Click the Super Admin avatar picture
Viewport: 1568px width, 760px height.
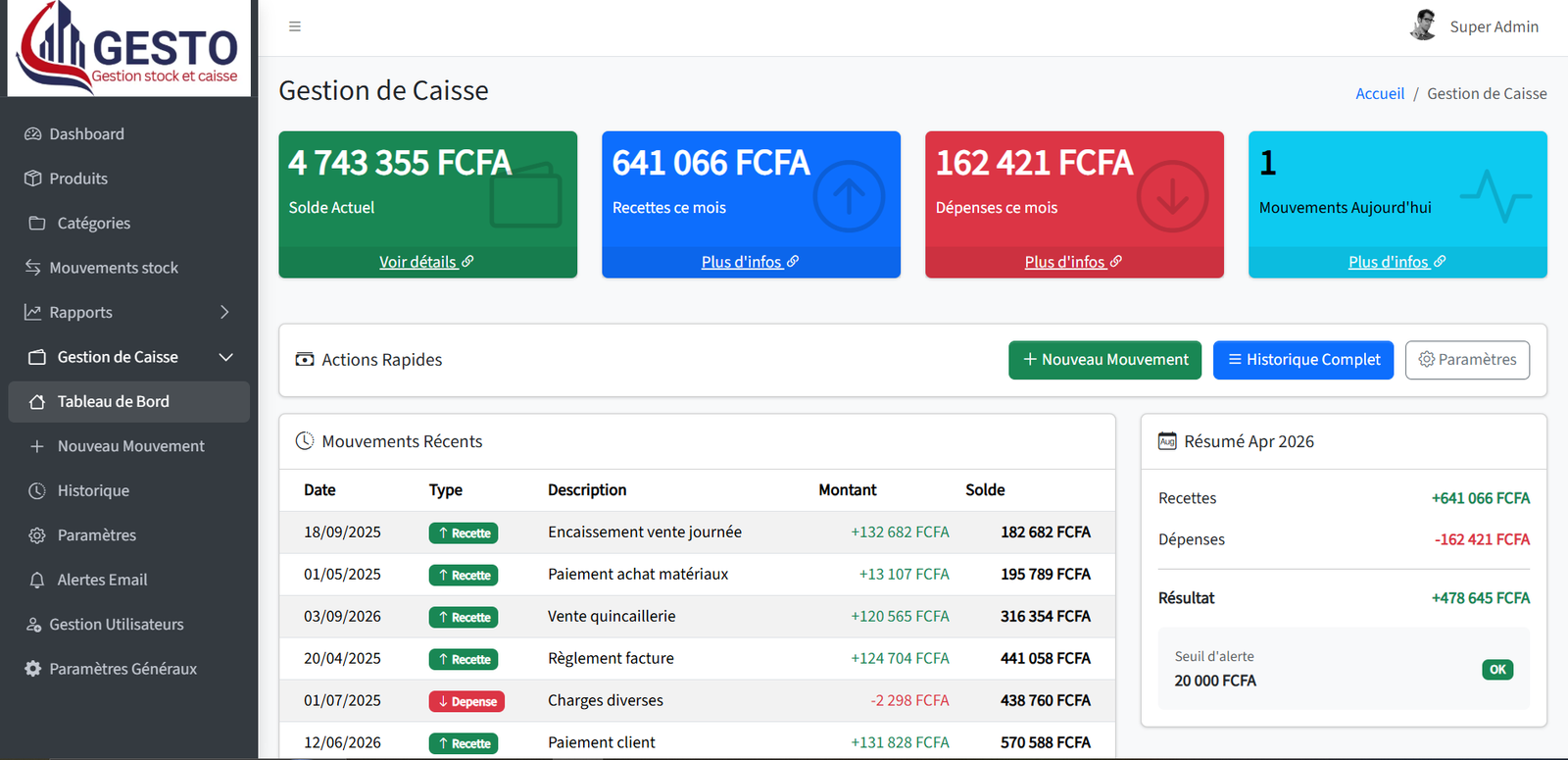(1424, 25)
